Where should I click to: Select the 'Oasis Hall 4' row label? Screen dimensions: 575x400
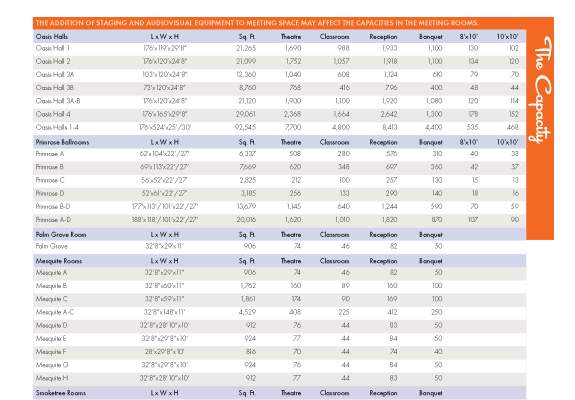(x=53, y=114)
